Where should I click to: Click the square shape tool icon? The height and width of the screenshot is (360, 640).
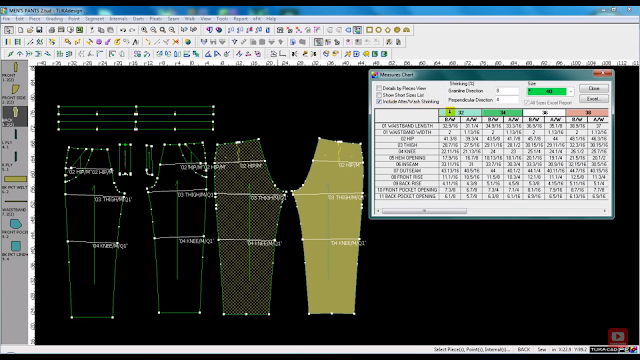coord(369,30)
